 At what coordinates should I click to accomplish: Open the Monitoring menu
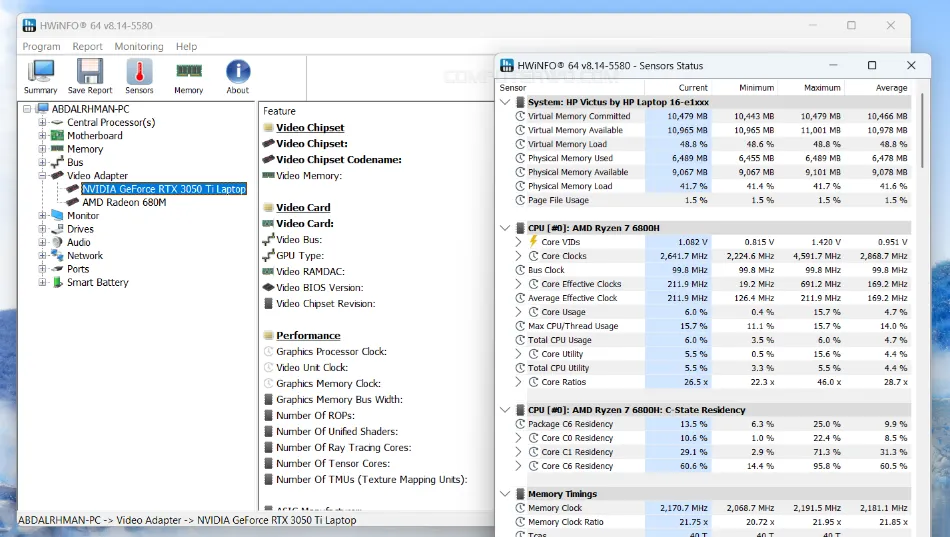pos(139,46)
